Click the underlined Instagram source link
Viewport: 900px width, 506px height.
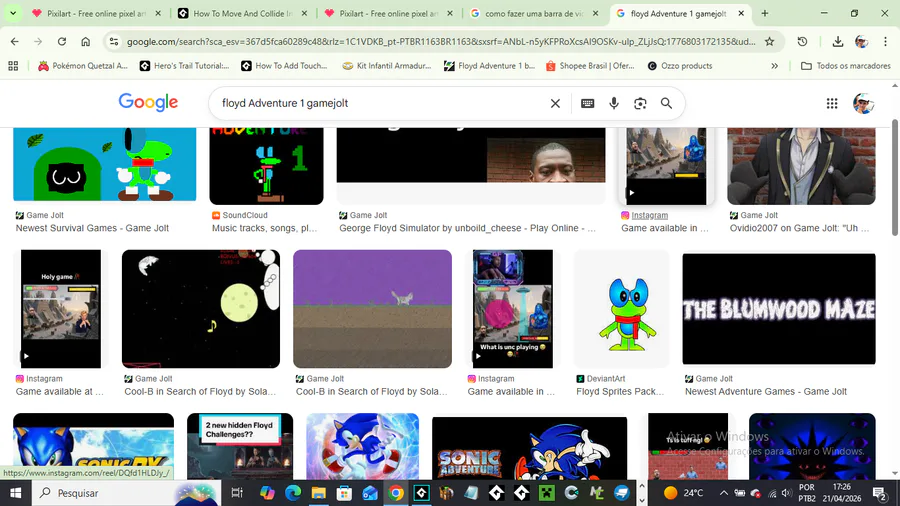[x=649, y=215]
